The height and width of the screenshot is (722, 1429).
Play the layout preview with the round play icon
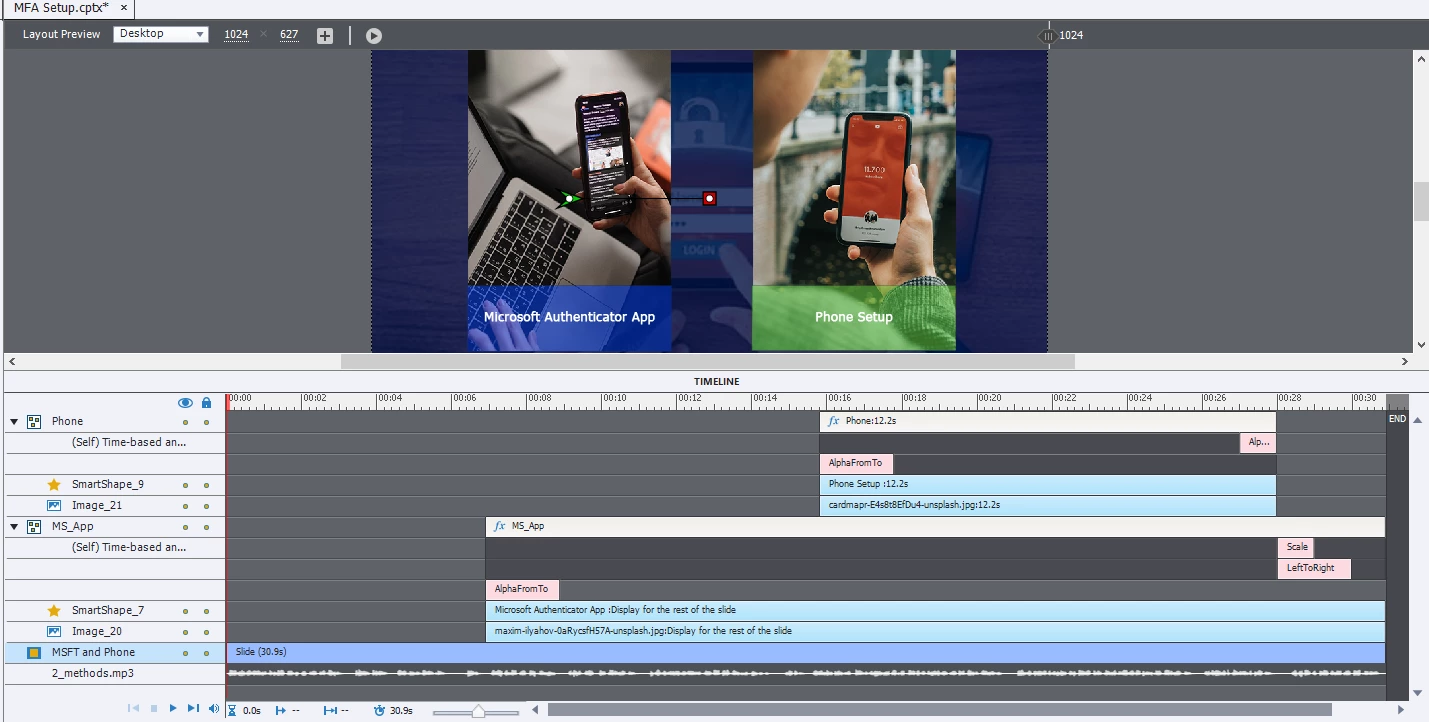point(373,35)
